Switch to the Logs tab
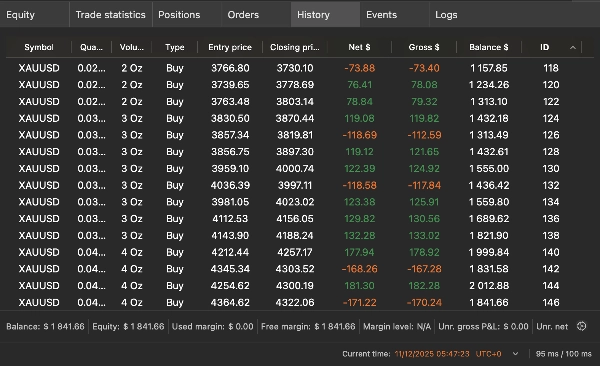 [446, 15]
